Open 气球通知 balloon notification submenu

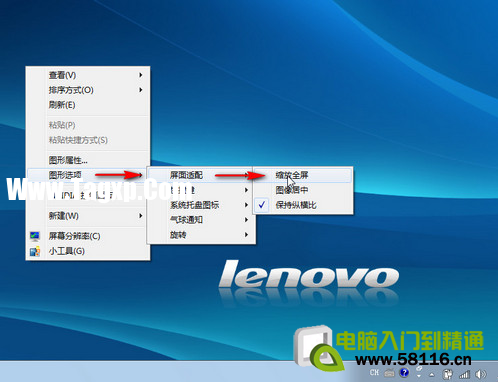pyautogui.click(x=201, y=220)
